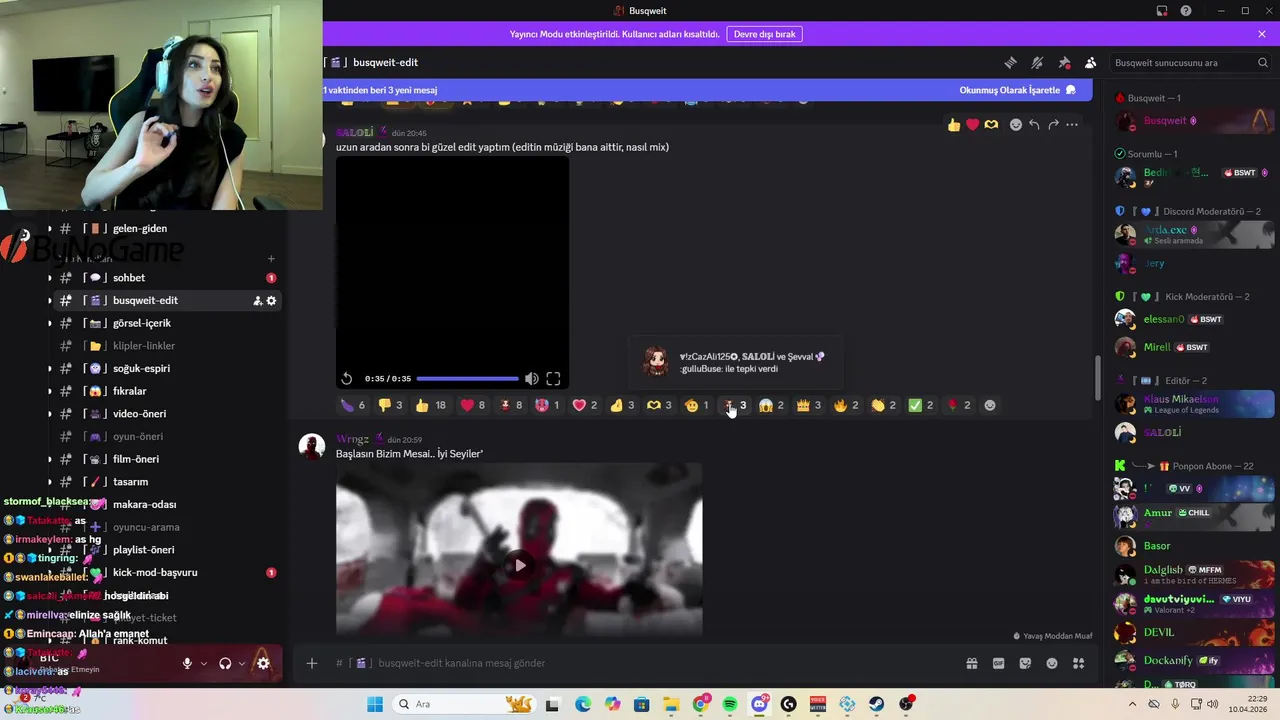
Task: Open the görsel-içerik channel
Action: click(142, 323)
